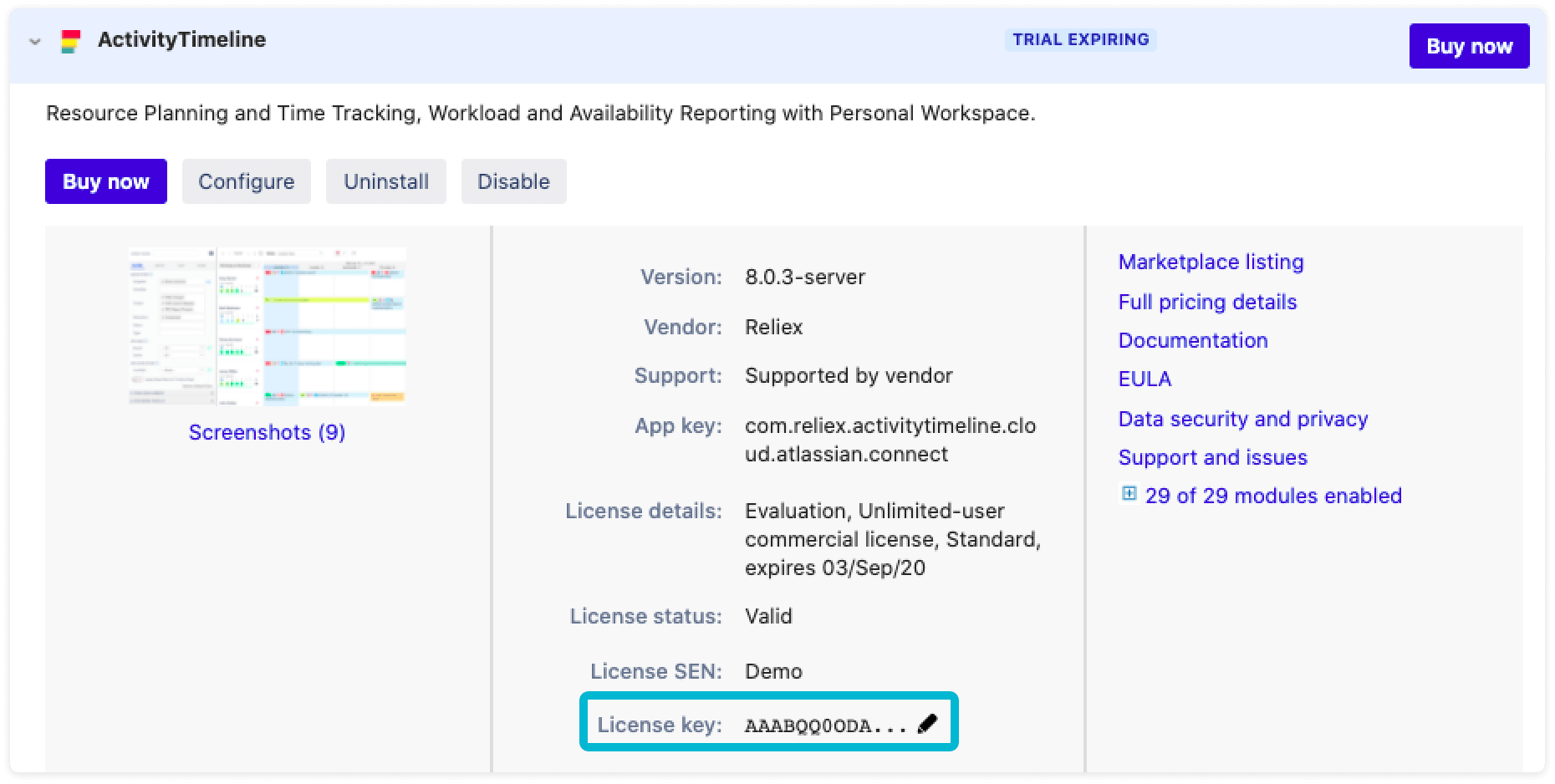Select vendor name Reliex

774,327
